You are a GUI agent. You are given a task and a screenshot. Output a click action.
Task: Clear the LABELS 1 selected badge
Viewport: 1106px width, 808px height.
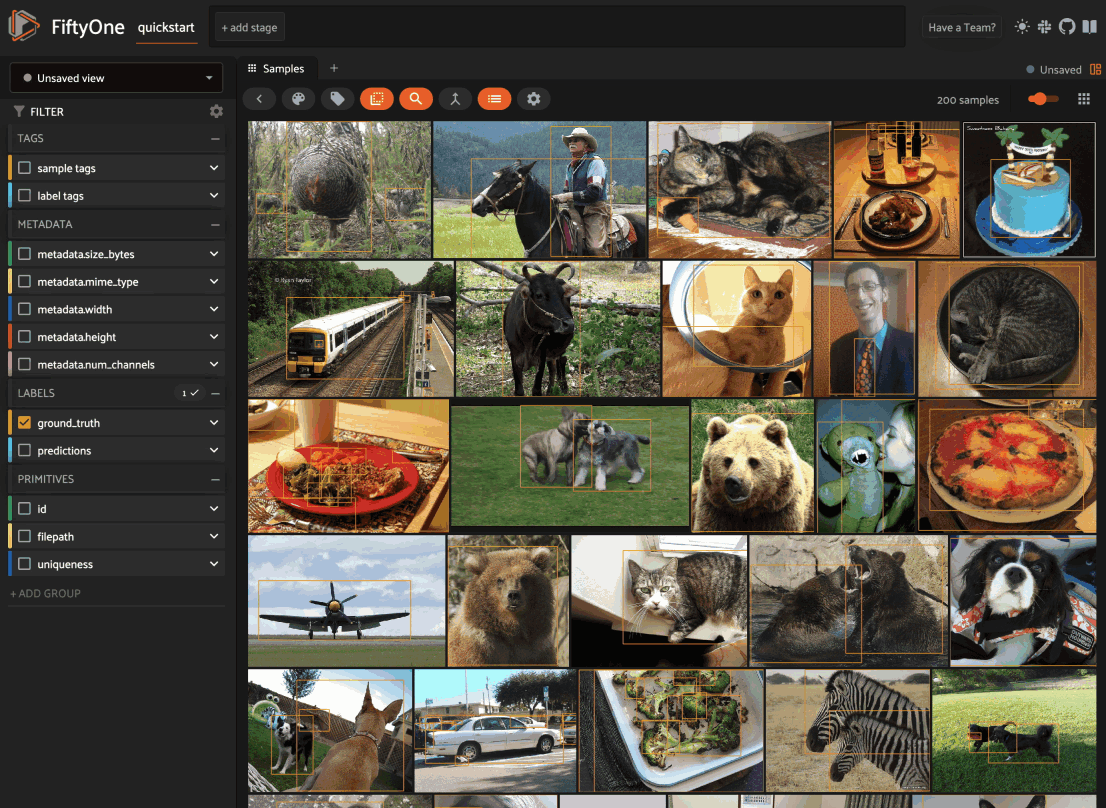coord(190,393)
